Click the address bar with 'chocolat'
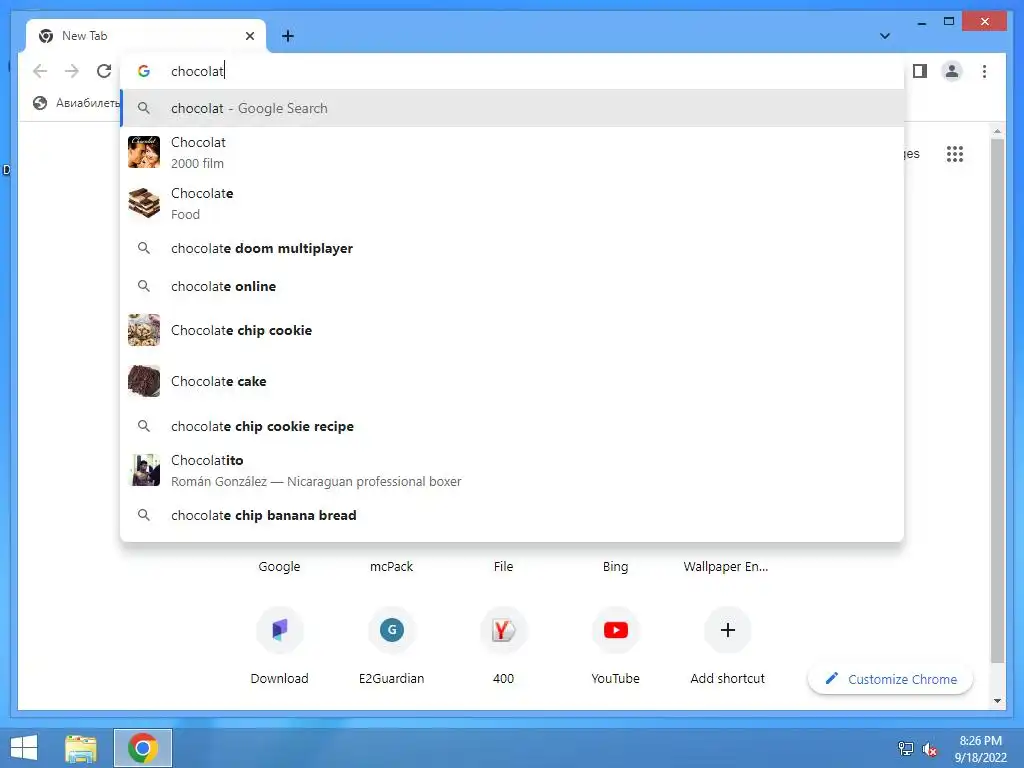The width and height of the screenshot is (1024, 768). pos(512,71)
